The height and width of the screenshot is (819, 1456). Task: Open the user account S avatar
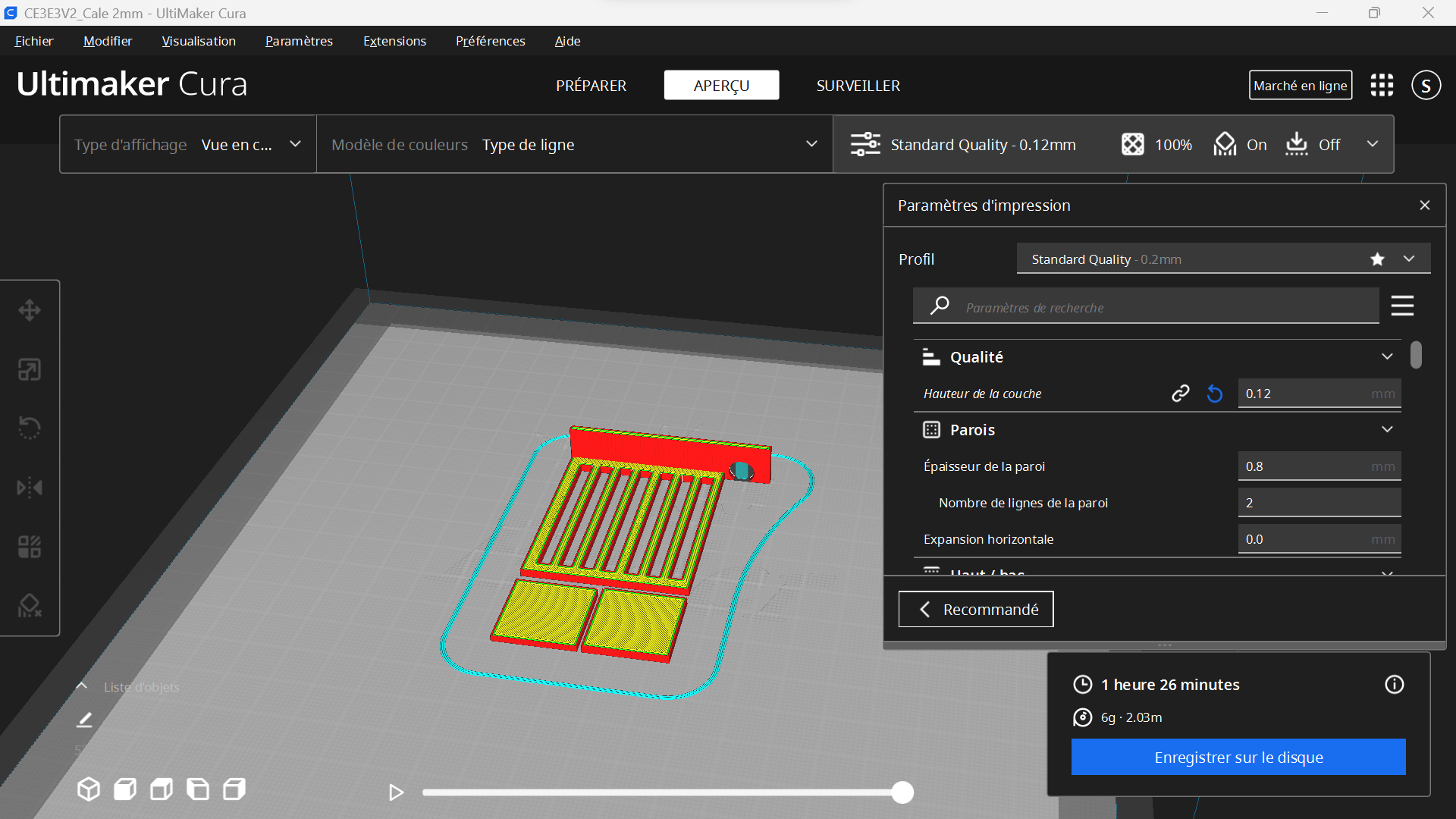[x=1426, y=85]
